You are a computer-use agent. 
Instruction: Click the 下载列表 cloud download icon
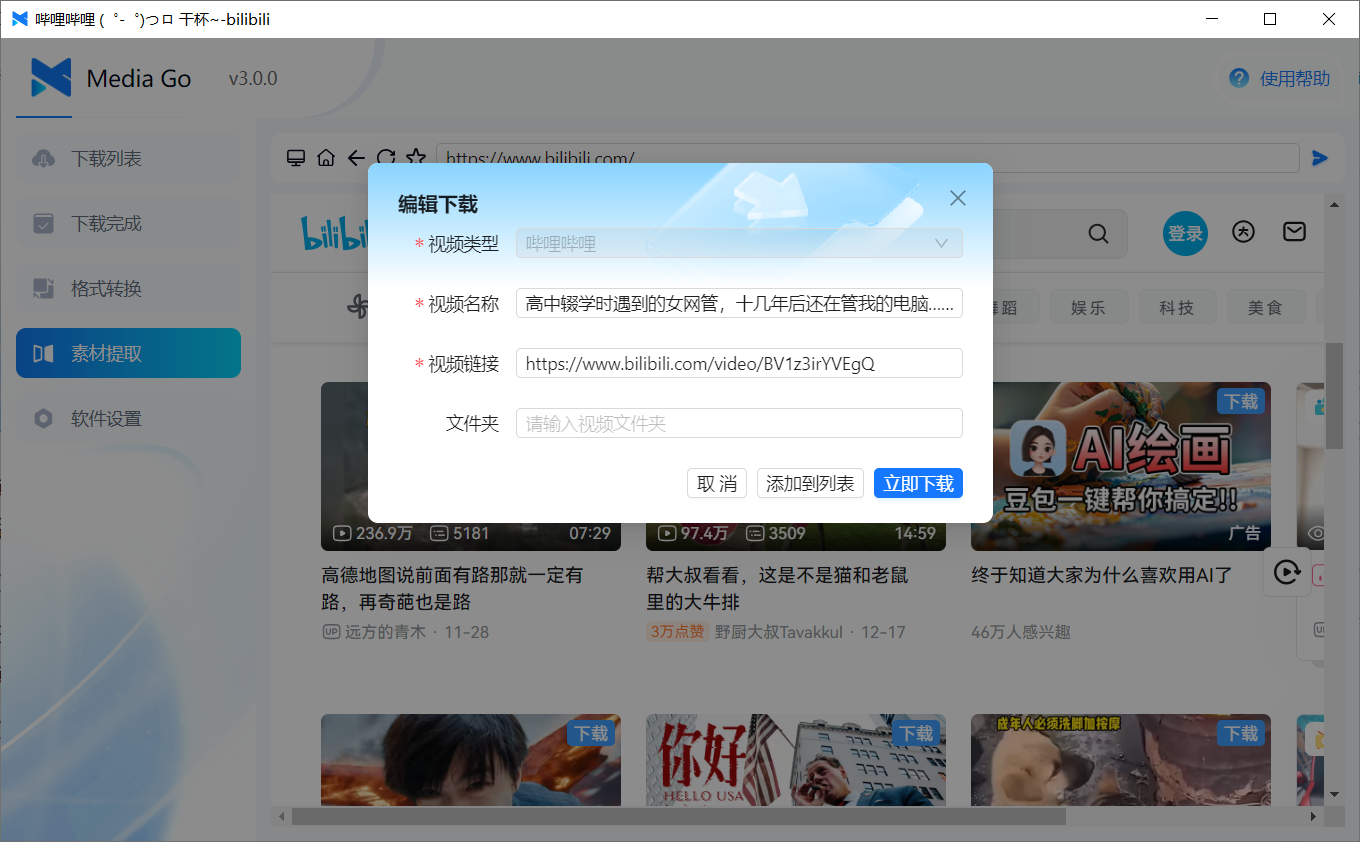point(43,158)
